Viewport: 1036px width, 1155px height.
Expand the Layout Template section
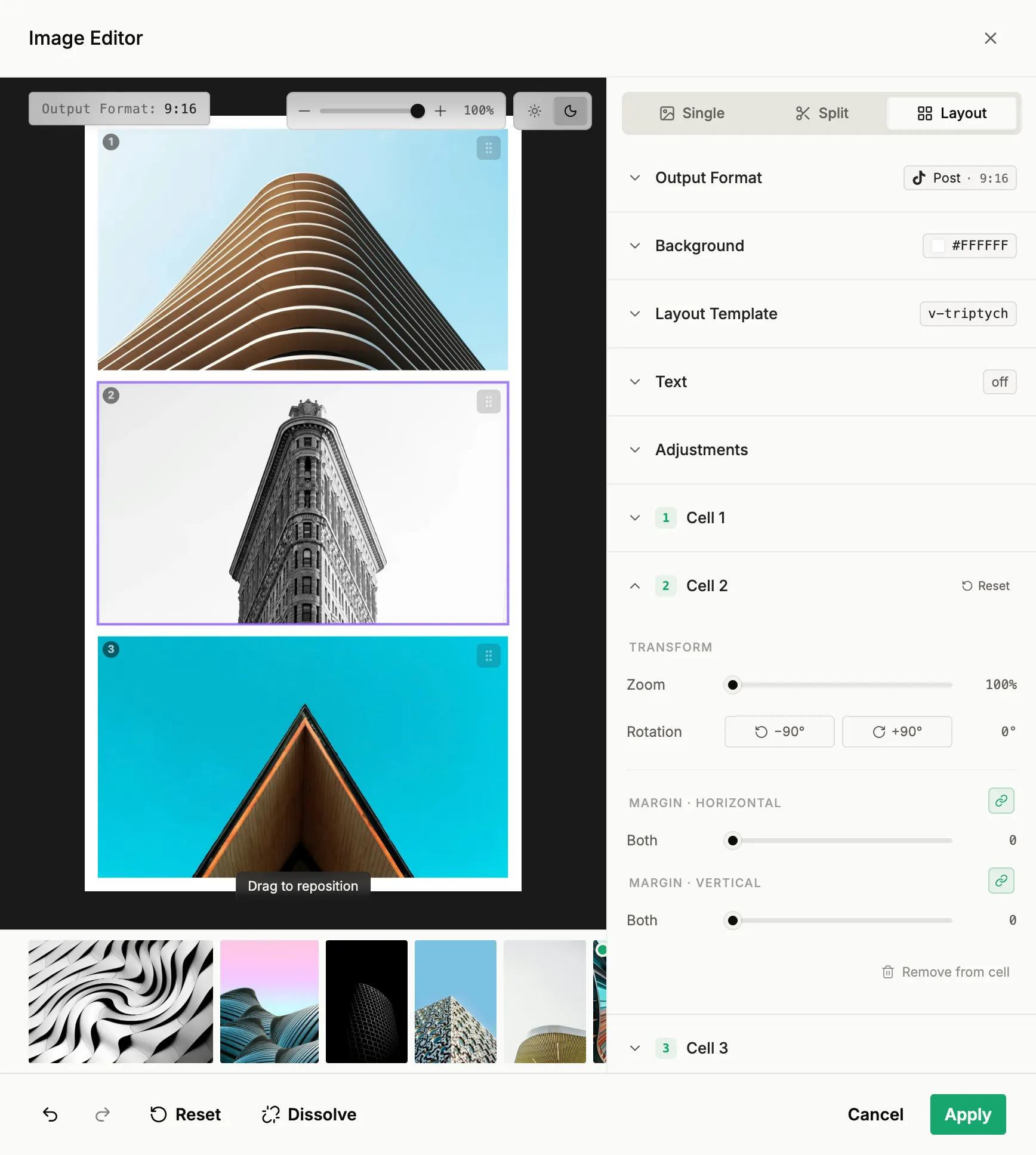pyautogui.click(x=635, y=314)
